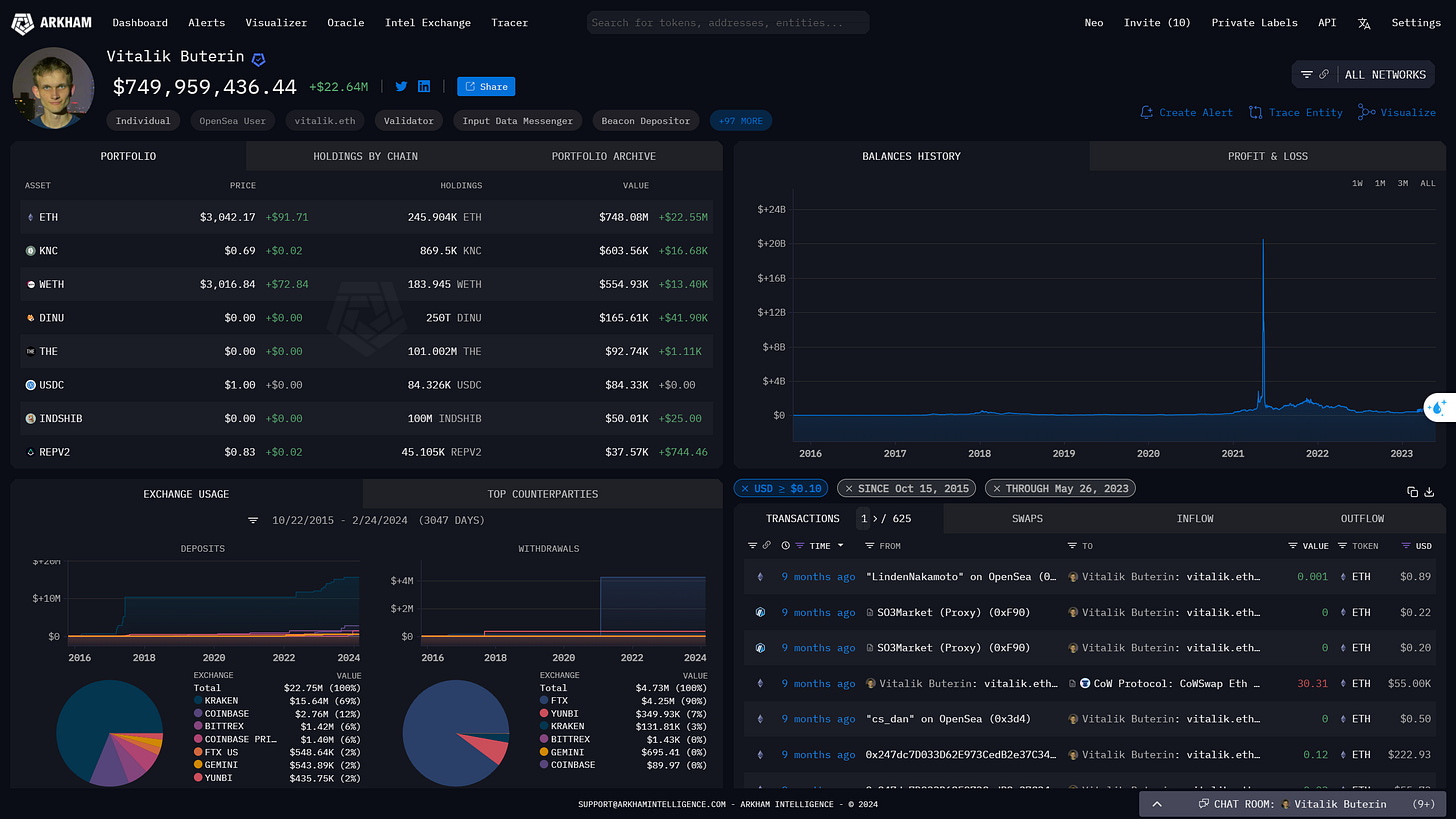
Task: Remove the THROUGH May 26, 2023 filter
Action: tap(996, 489)
